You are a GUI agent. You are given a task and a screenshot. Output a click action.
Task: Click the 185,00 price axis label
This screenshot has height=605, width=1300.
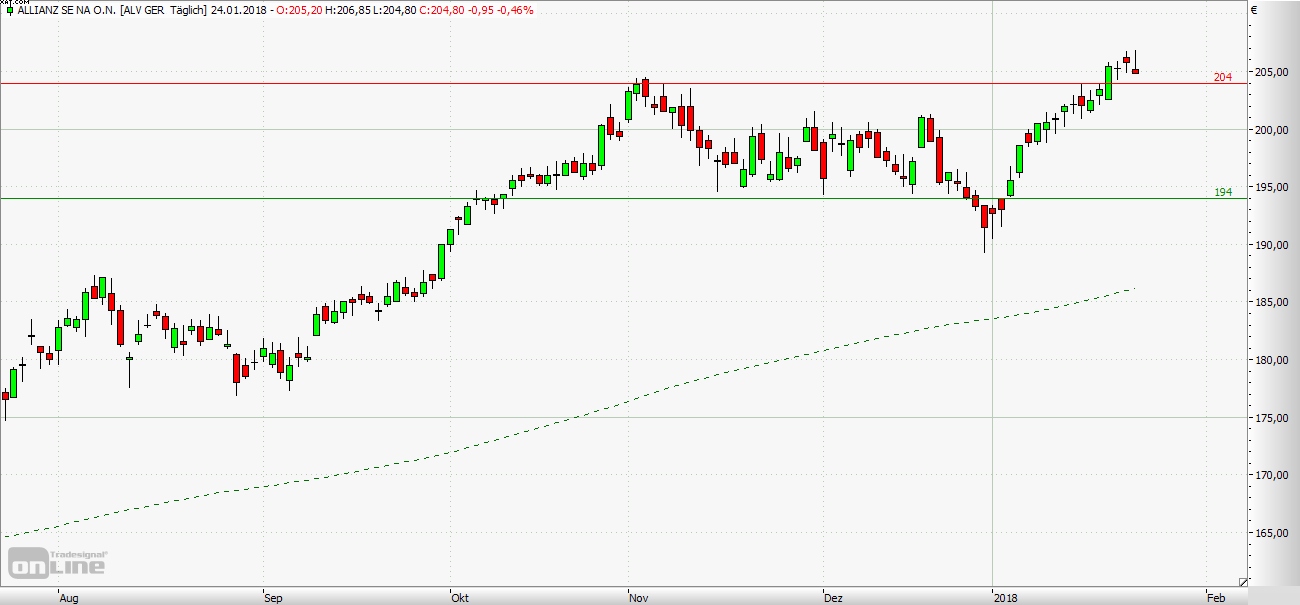1273,303
